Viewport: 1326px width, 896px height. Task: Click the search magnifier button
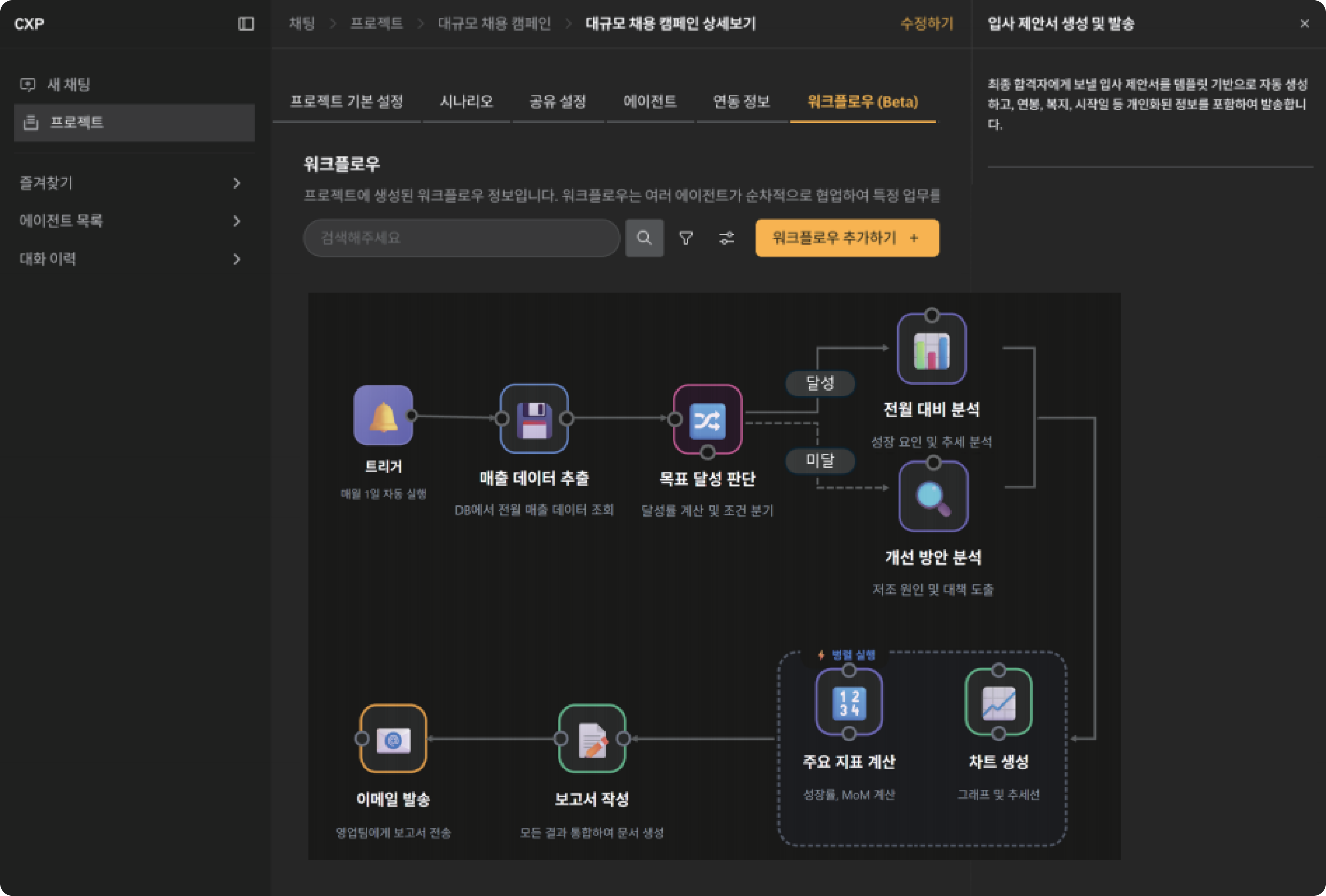click(x=644, y=238)
